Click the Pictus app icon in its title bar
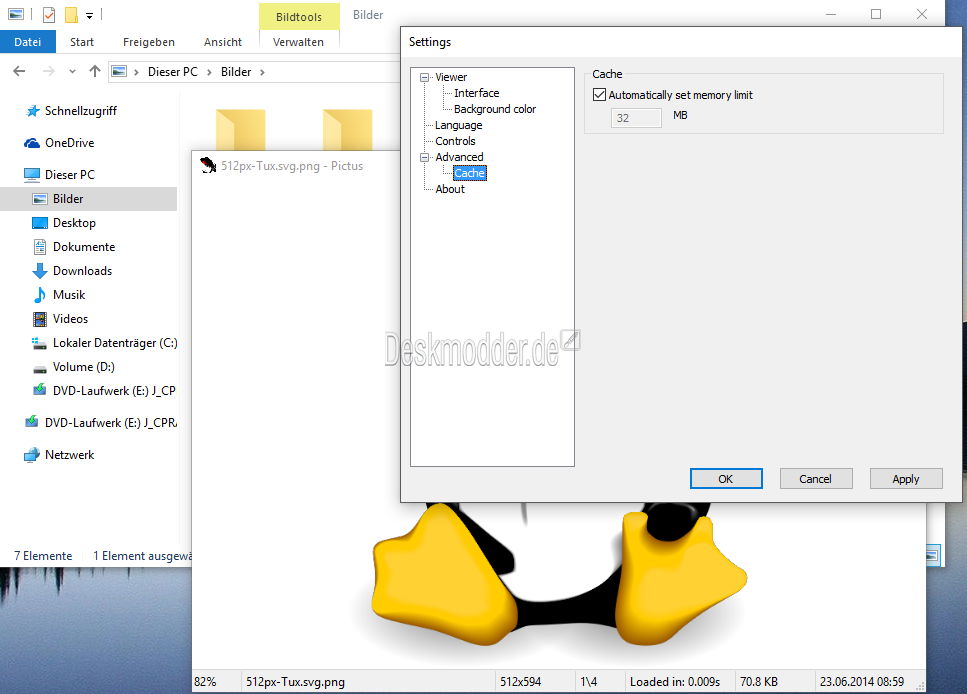The height and width of the screenshot is (694, 967). 208,165
